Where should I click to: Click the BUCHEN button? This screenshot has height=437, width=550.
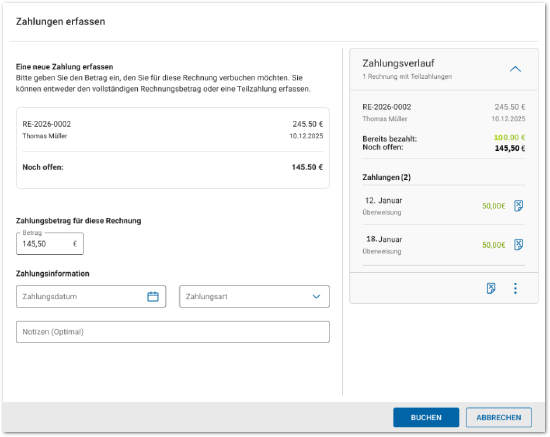coord(426,417)
